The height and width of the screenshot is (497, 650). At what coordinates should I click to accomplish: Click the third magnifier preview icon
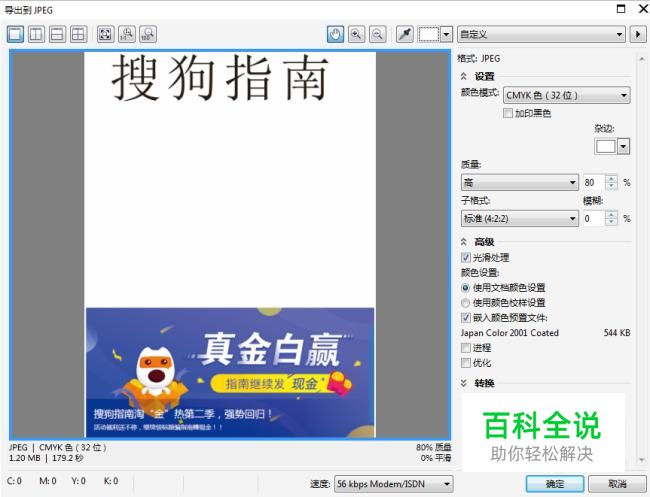click(x=148, y=34)
